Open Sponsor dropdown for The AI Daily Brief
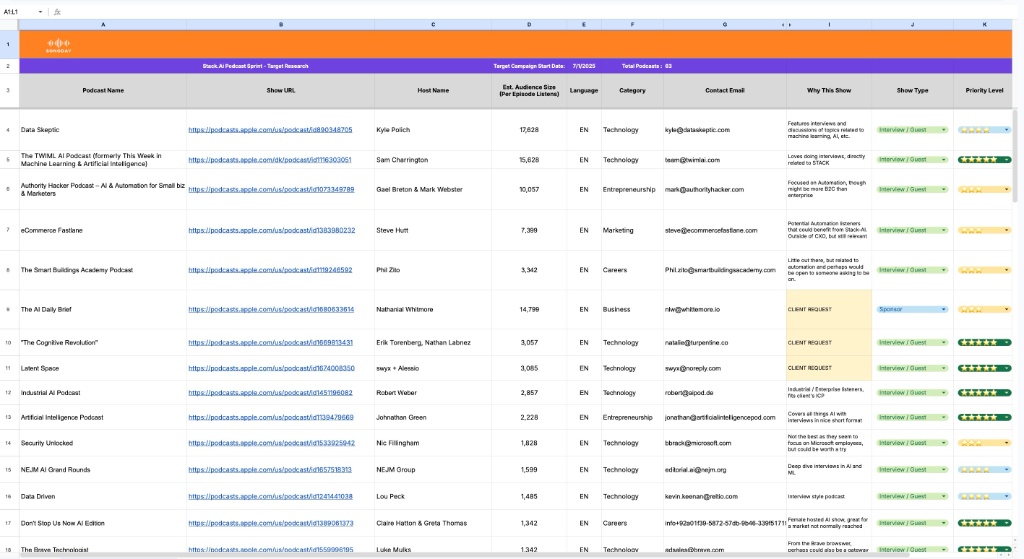 point(945,309)
